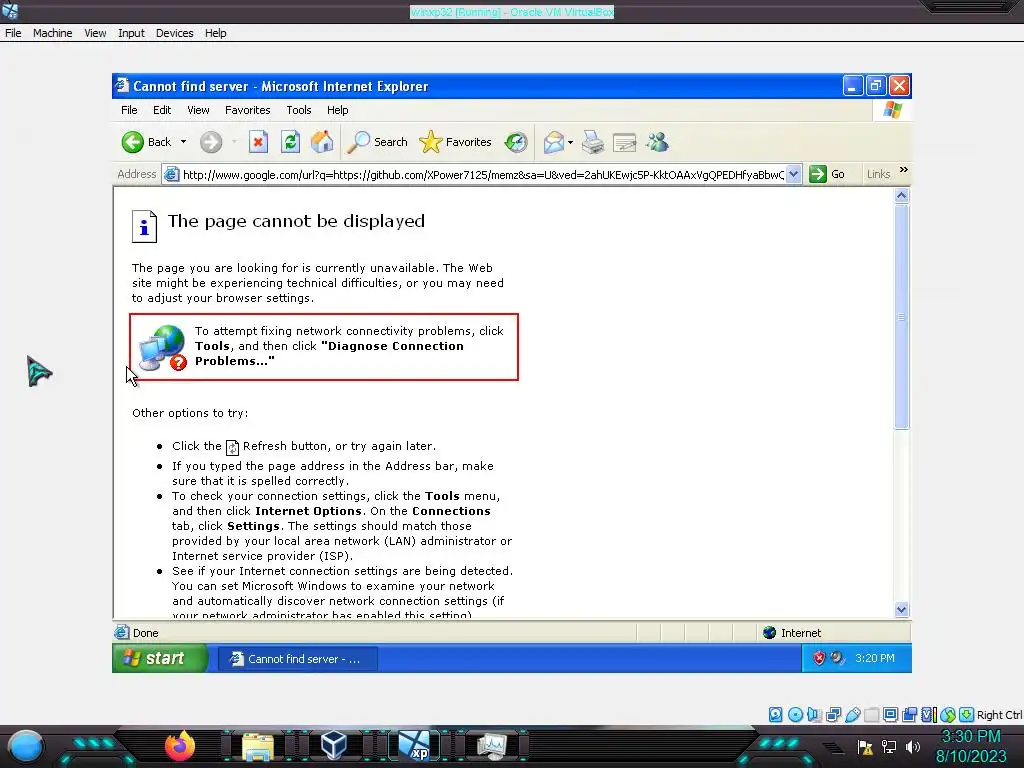Click the info page icon beside the heading

pos(144,226)
